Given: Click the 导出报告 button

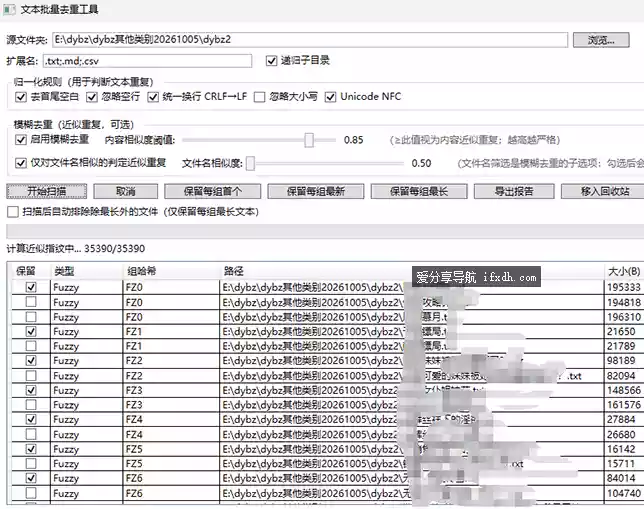Looking at the screenshot, I should 514,191.
